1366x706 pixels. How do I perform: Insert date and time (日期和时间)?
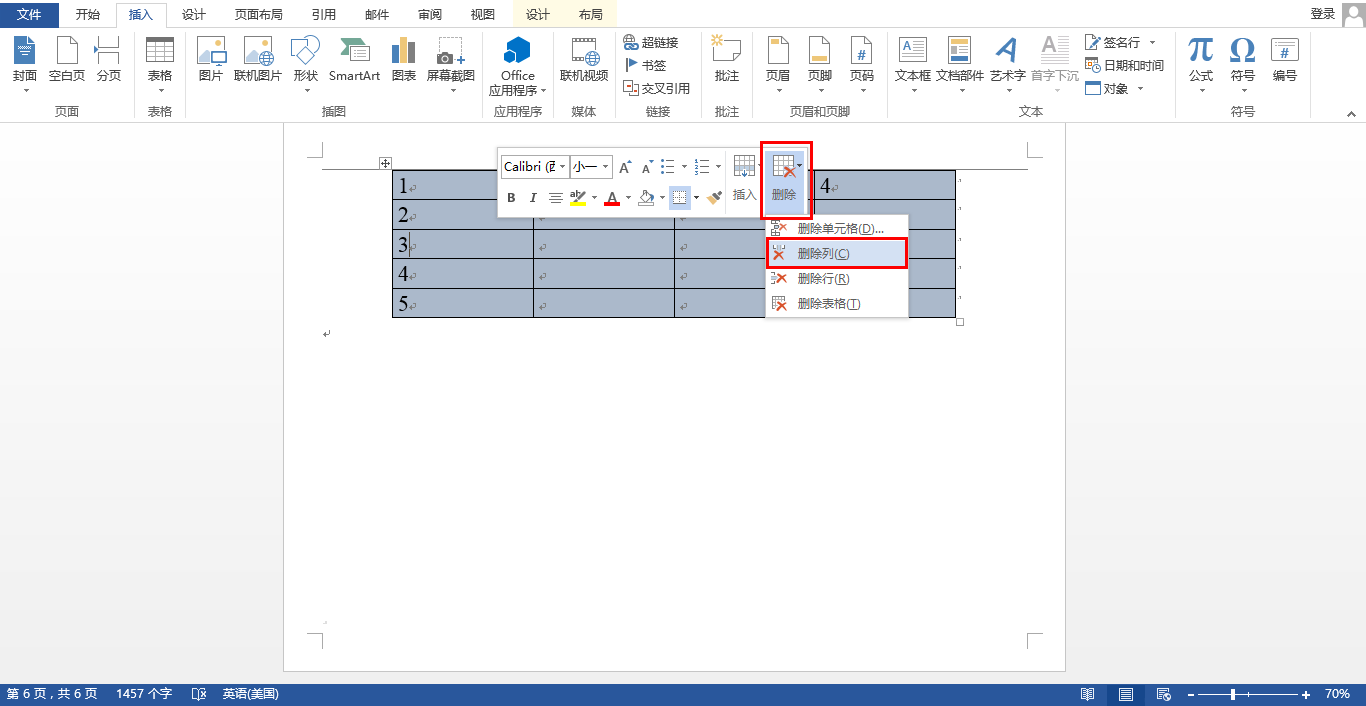tap(1125, 65)
